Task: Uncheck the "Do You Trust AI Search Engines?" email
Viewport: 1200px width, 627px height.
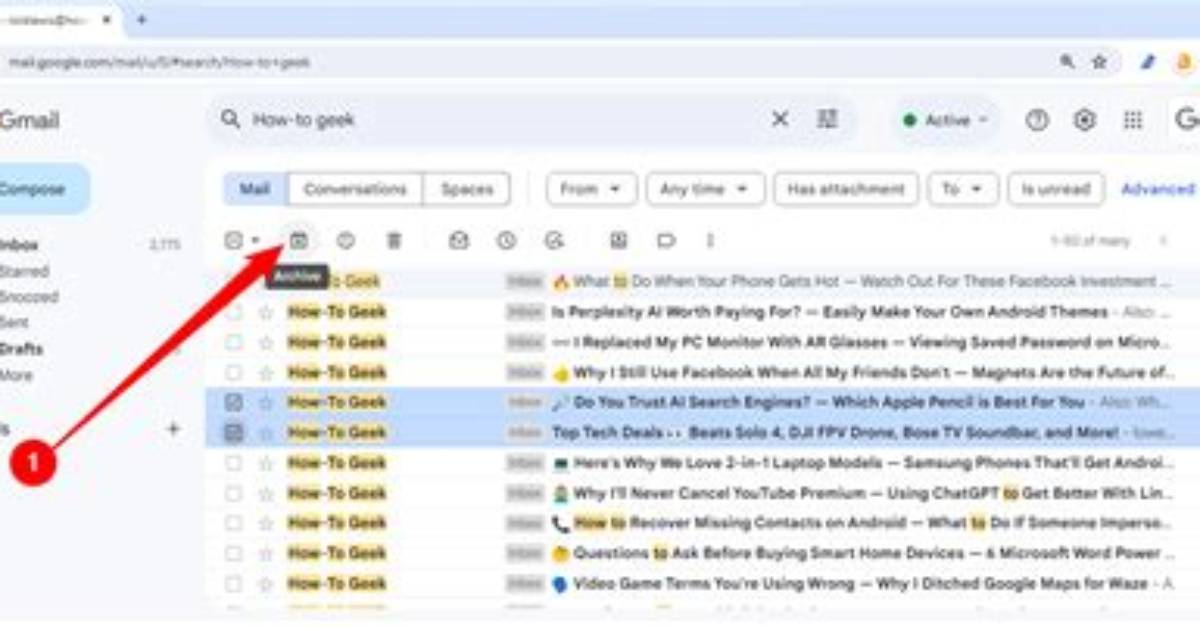Action: coord(233,402)
